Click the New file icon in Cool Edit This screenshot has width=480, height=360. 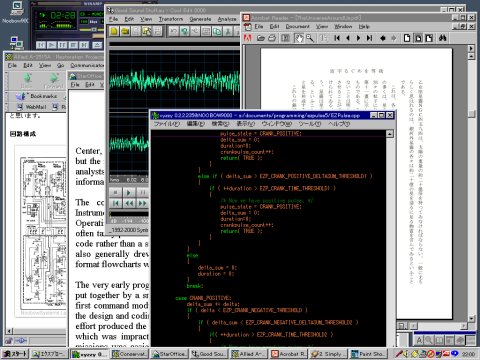[x=114, y=31]
